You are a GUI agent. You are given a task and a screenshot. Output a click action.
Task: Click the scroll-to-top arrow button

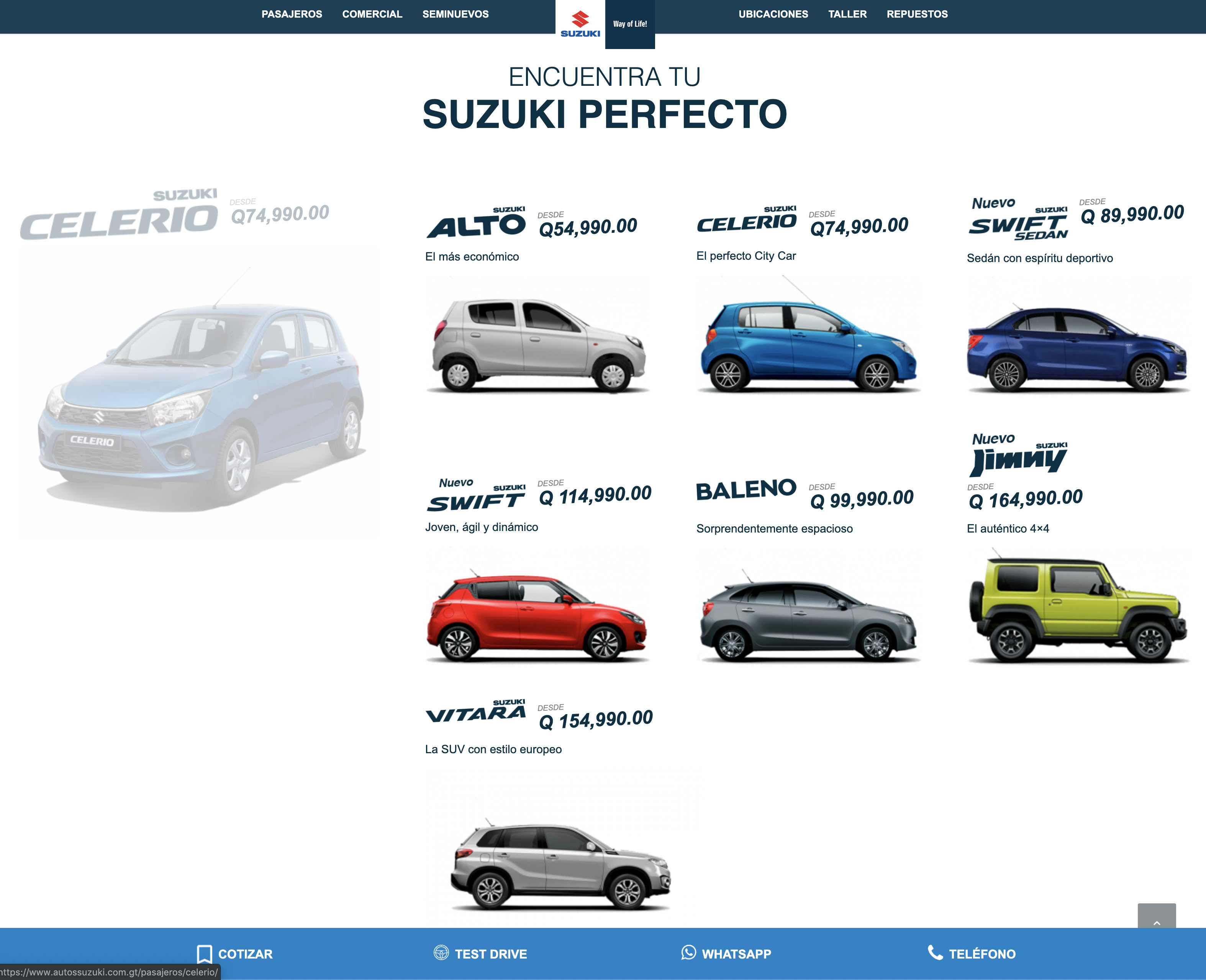click(x=1156, y=916)
